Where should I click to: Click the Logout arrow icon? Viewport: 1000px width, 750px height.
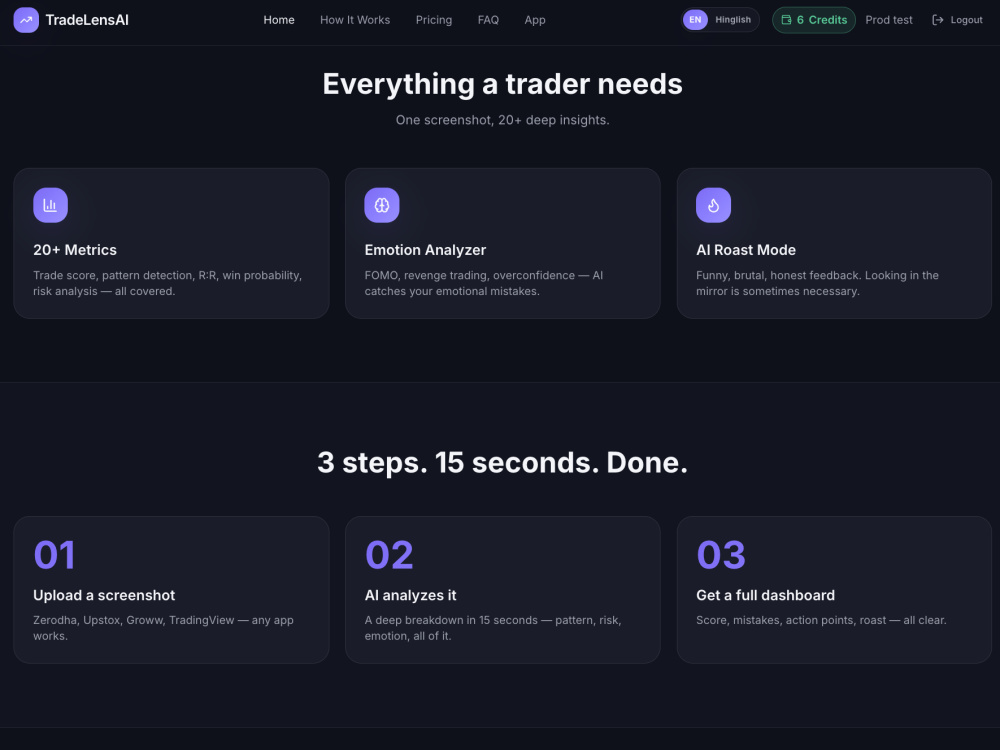click(x=938, y=20)
